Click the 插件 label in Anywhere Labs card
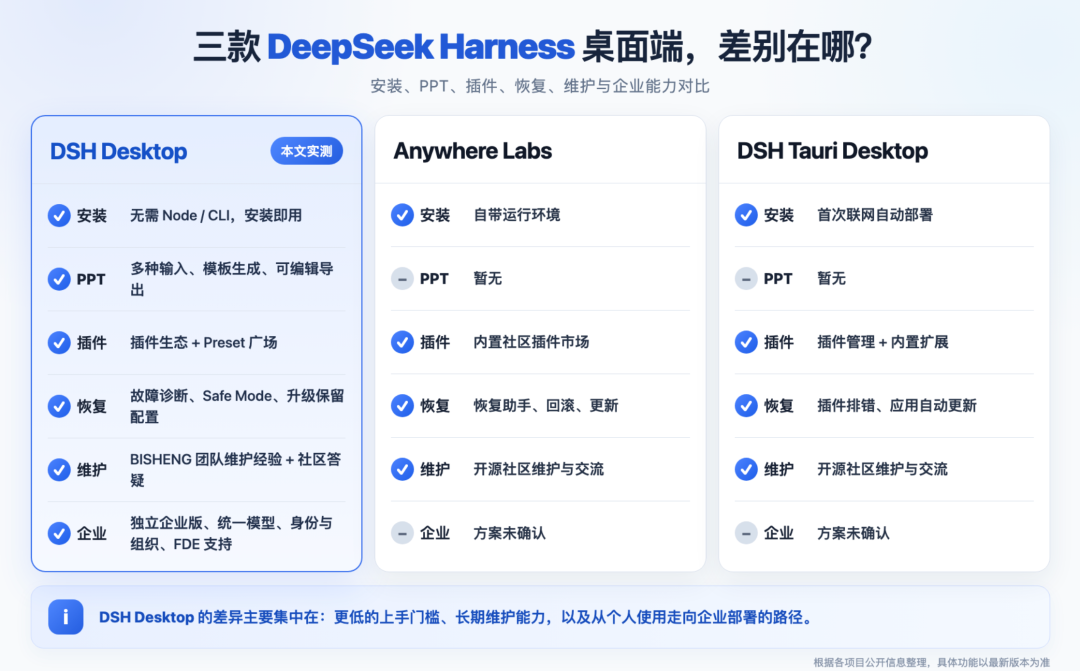The height and width of the screenshot is (671, 1080). point(435,342)
